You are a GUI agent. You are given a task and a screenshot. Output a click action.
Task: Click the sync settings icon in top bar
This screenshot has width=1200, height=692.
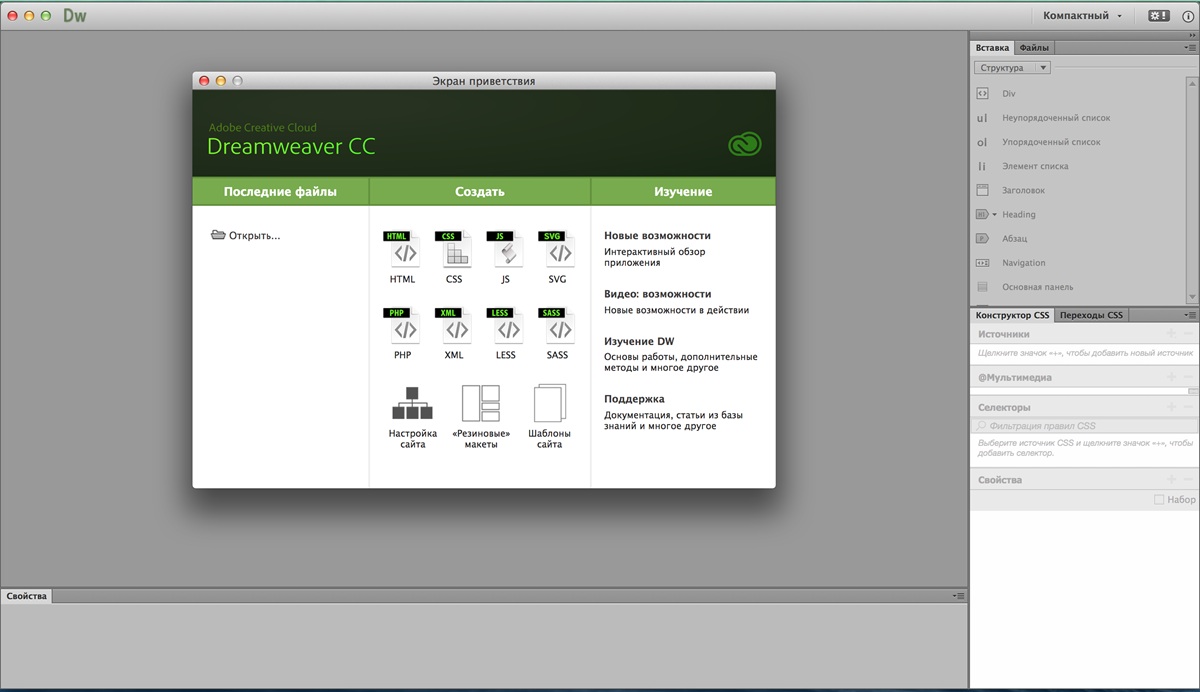click(1158, 16)
